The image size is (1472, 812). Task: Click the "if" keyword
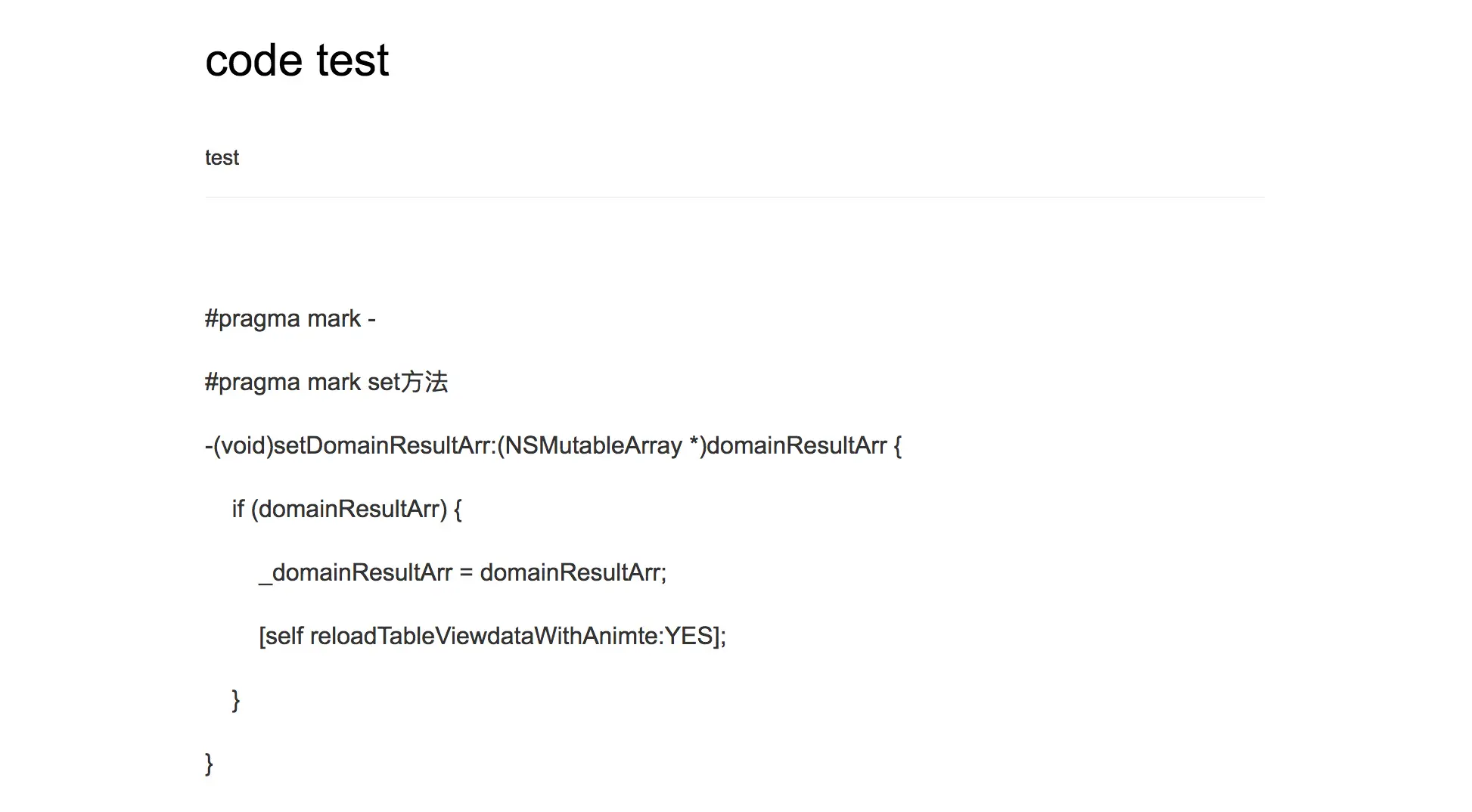238,510
